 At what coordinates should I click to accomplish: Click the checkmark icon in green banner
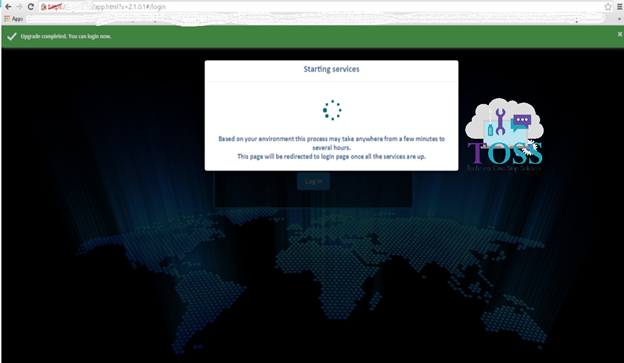tap(12, 37)
